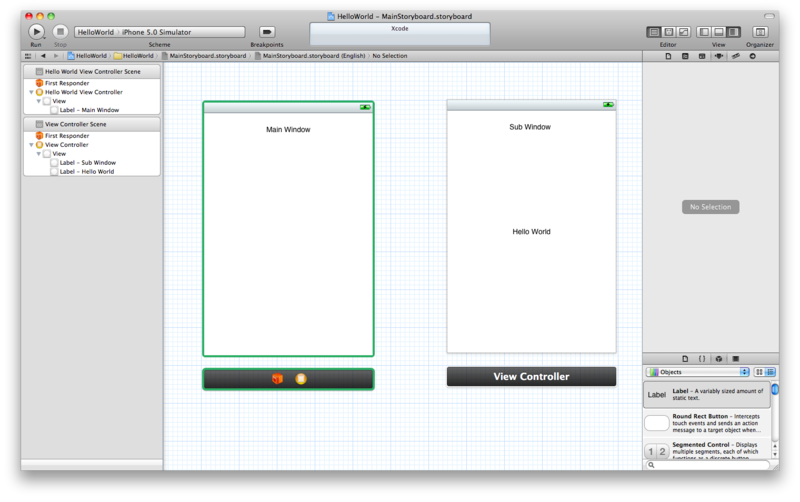Select Round Rect Button in object library
800x502 pixels.
(x=707, y=423)
